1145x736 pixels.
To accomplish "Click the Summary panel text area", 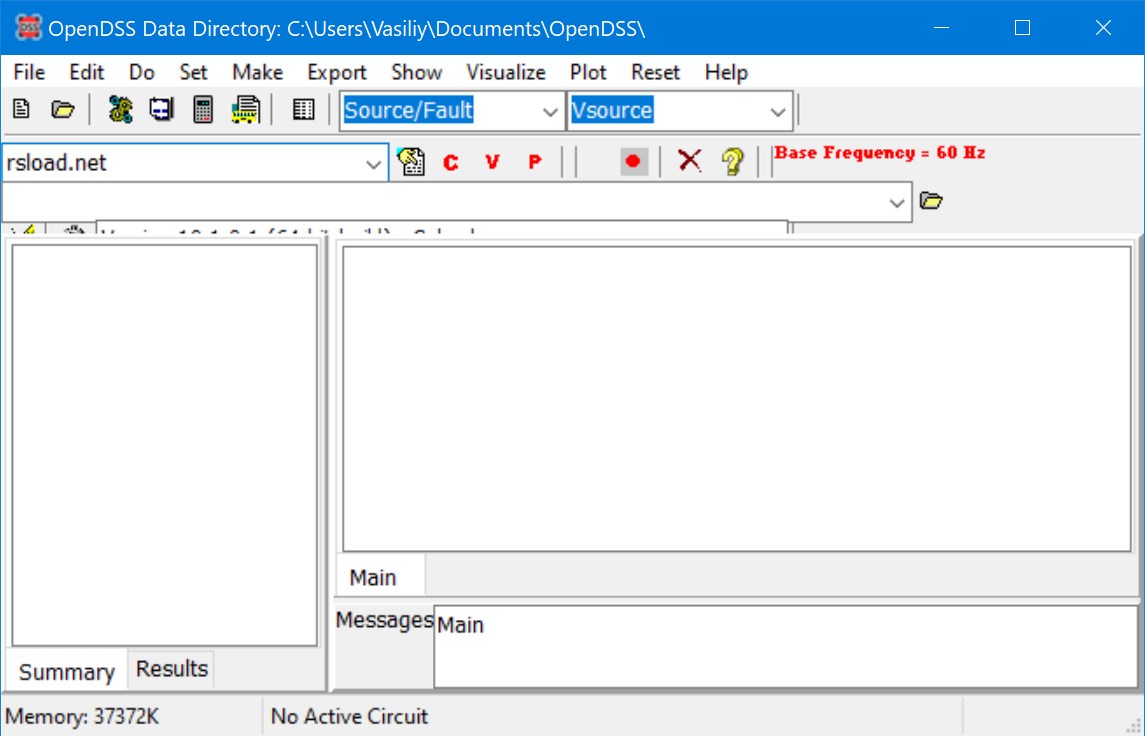I will 165,445.
